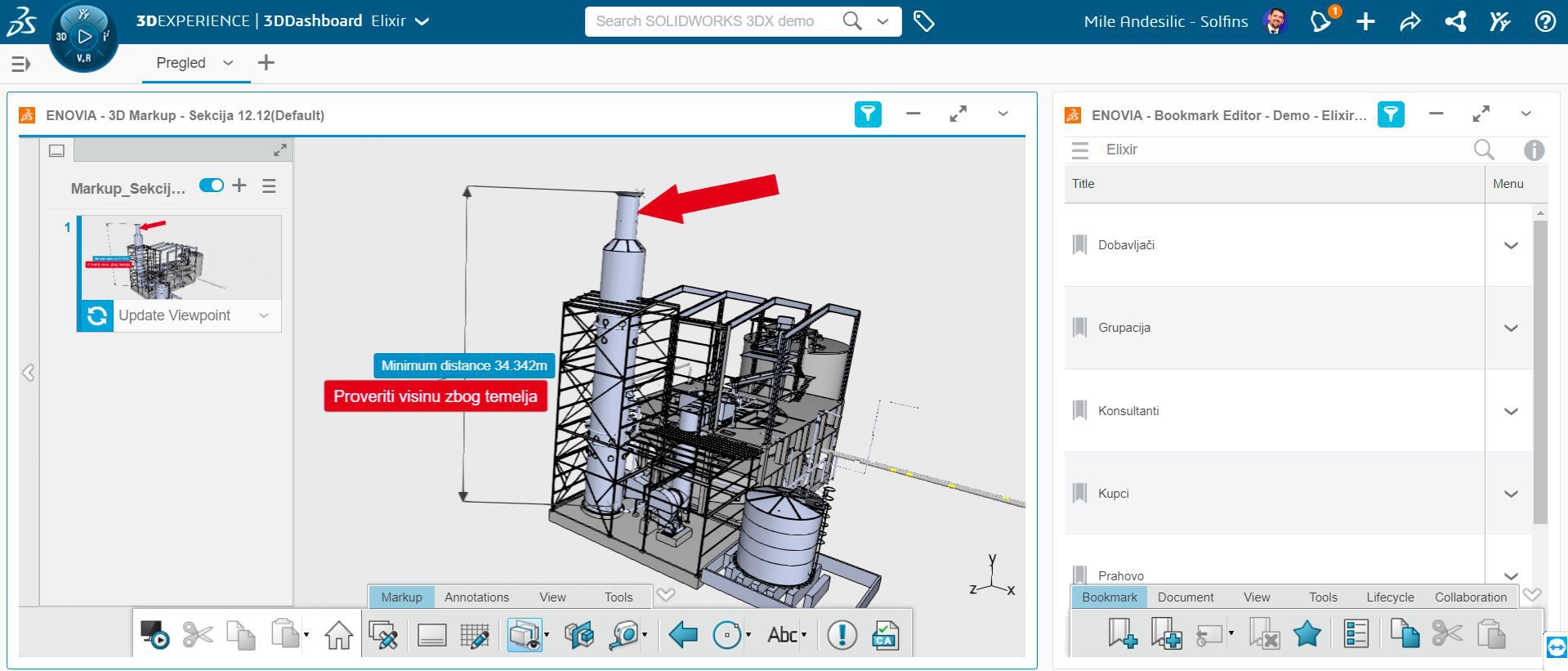Image resolution: width=1568 pixels, height=671 pixels.
Task: Expand the Dobavljači bookmark menu
Action: click(1510, 245)
